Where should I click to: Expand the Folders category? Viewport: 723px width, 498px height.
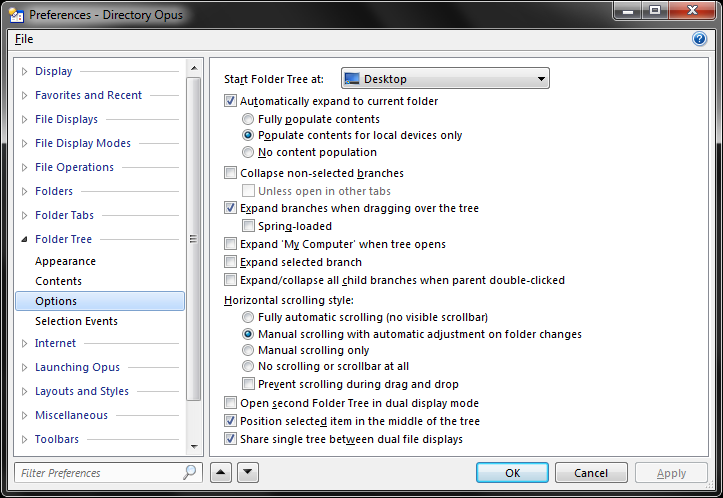coord(24,191)
